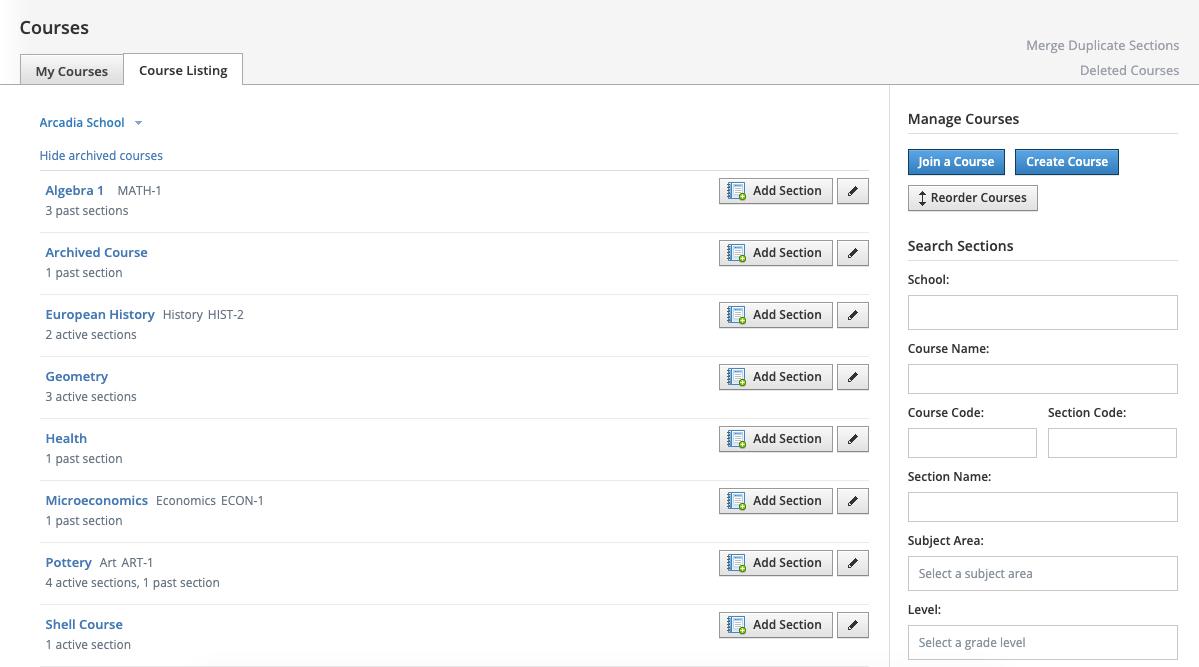1199x667 pixels.
Task: Expand the Arcadia School dropdown
Action: click(91, 123)
